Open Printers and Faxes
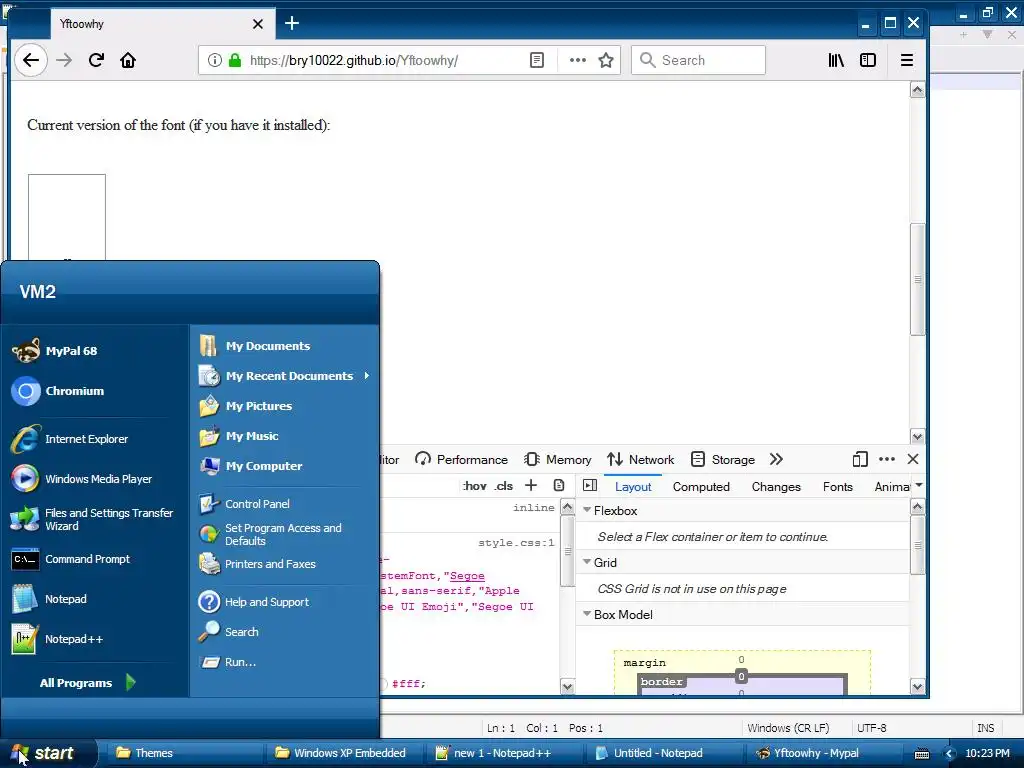 click(257, 564)
